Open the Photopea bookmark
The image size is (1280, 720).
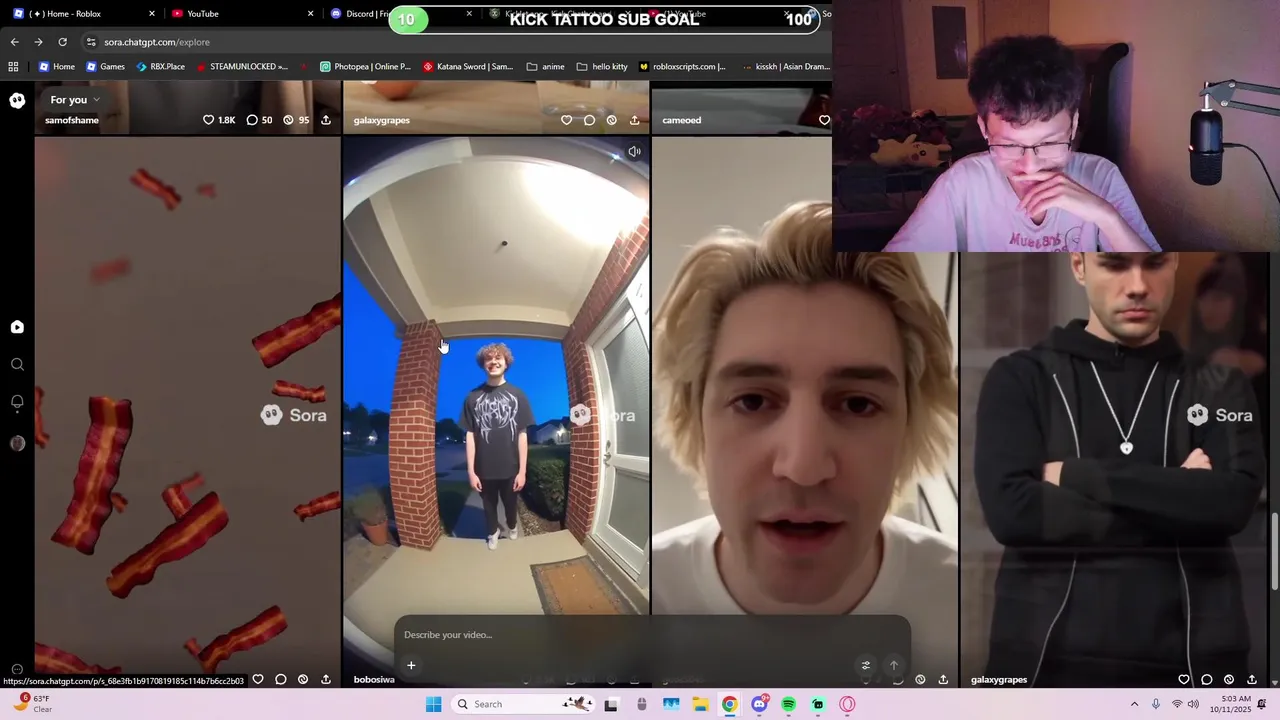tap(365, 67)
